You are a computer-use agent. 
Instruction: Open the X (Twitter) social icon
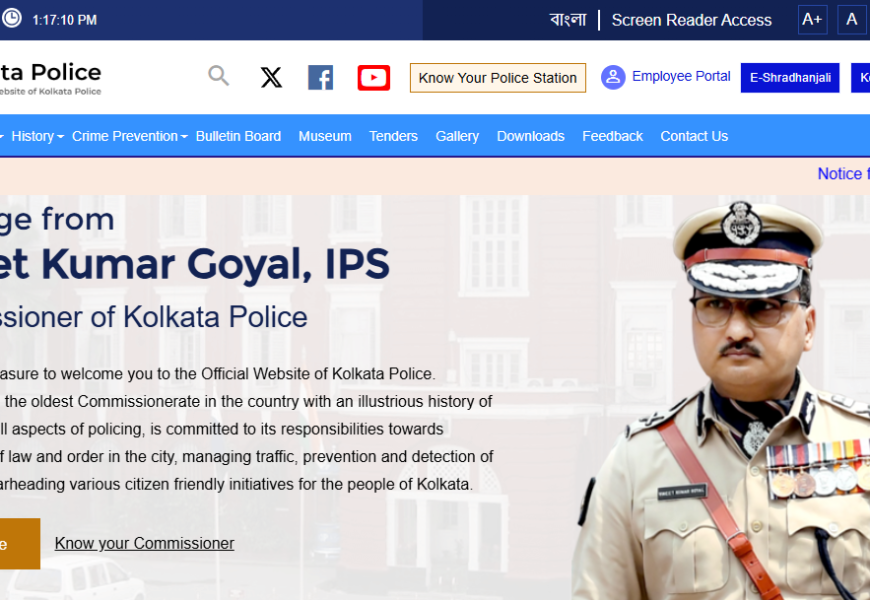click(x=271, y=77)
